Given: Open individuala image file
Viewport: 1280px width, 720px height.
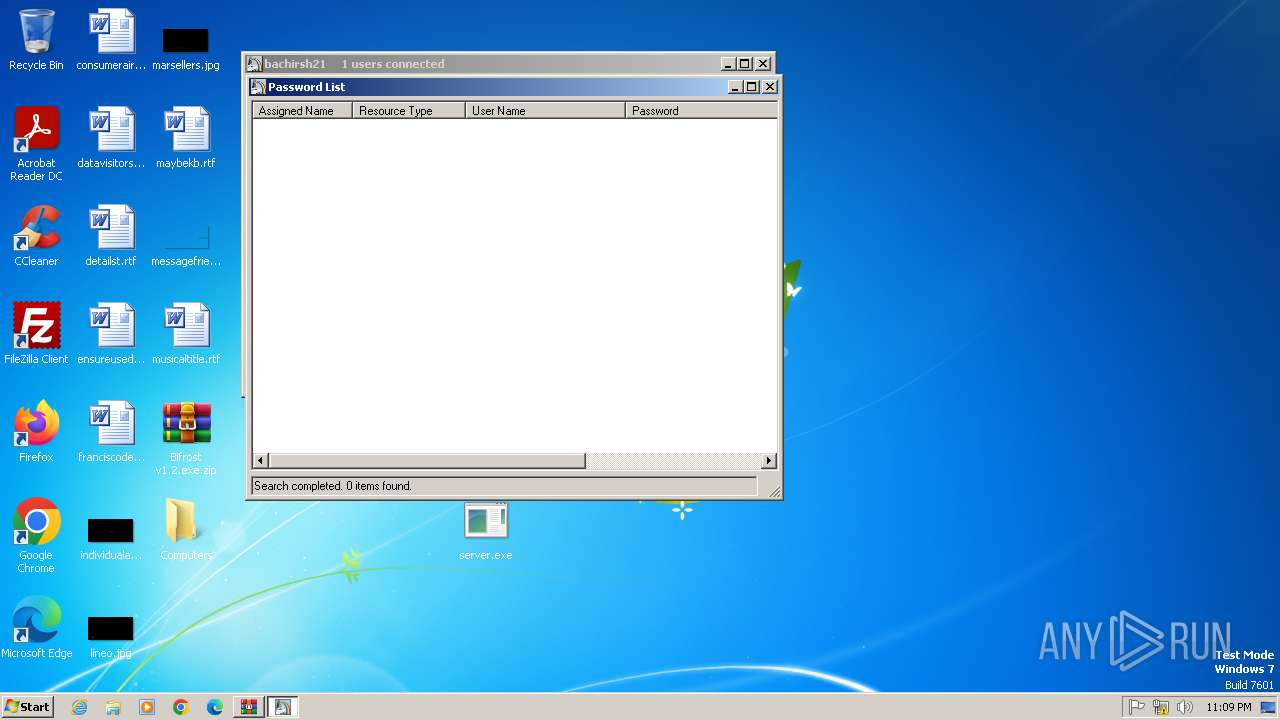Looking at the screenshot, I should pyautogui.click(x=111, y=539).
